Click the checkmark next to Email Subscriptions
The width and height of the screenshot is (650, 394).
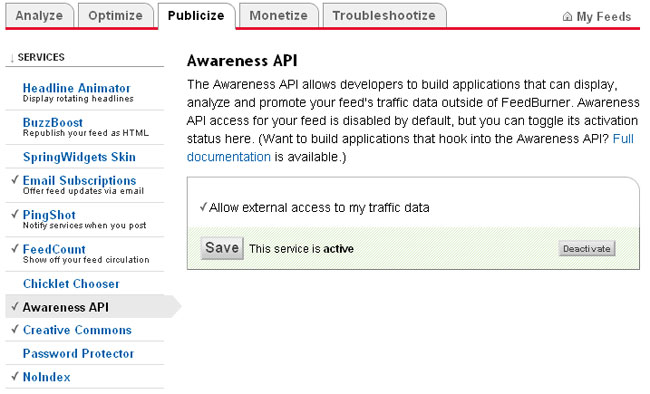click(x=15, y=180)
